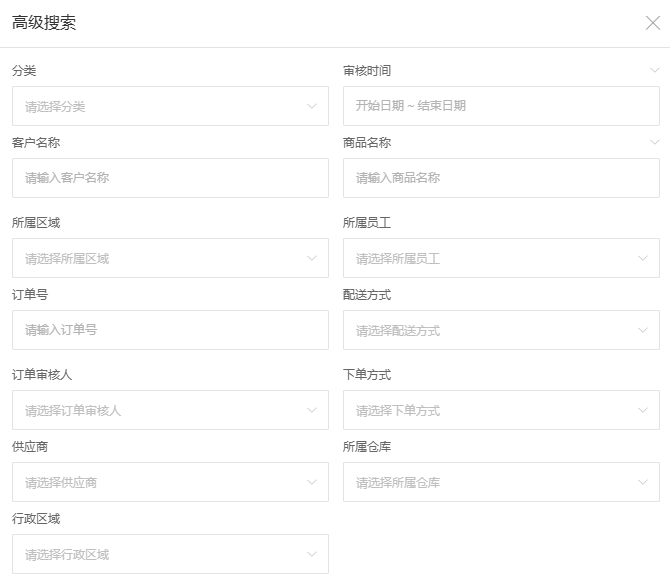Open the 请选择所属仓库 dropdown
The image size is (670, 580).
coord(501,482)
